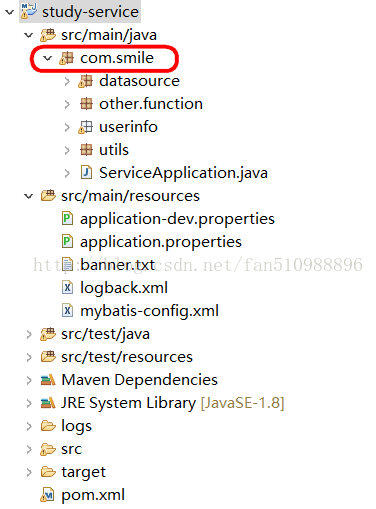Click the JRE System Library icon
376x509 pixels.
click(x=48, y=403)
